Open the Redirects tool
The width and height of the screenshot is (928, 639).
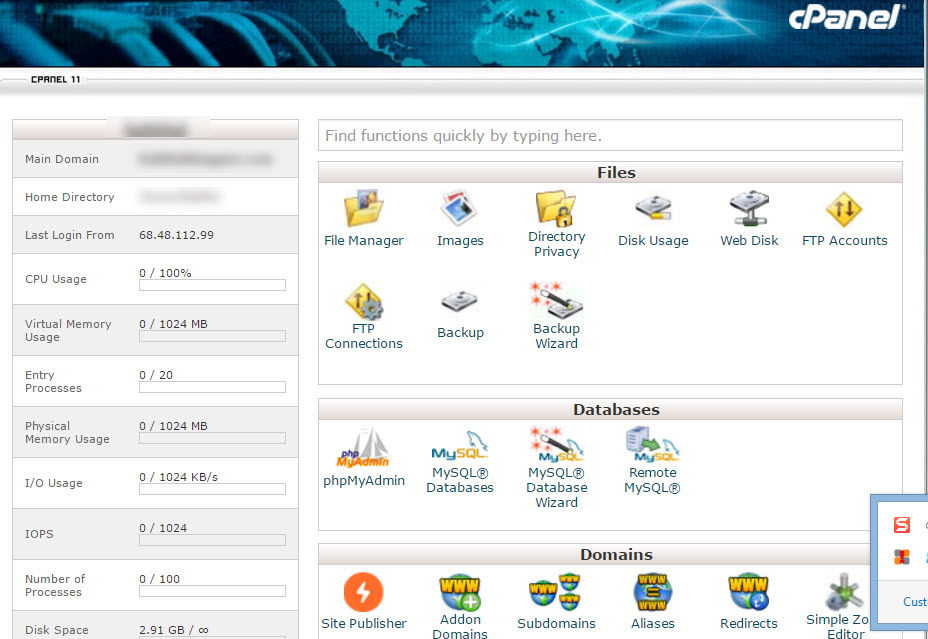(x=749, y=592)
